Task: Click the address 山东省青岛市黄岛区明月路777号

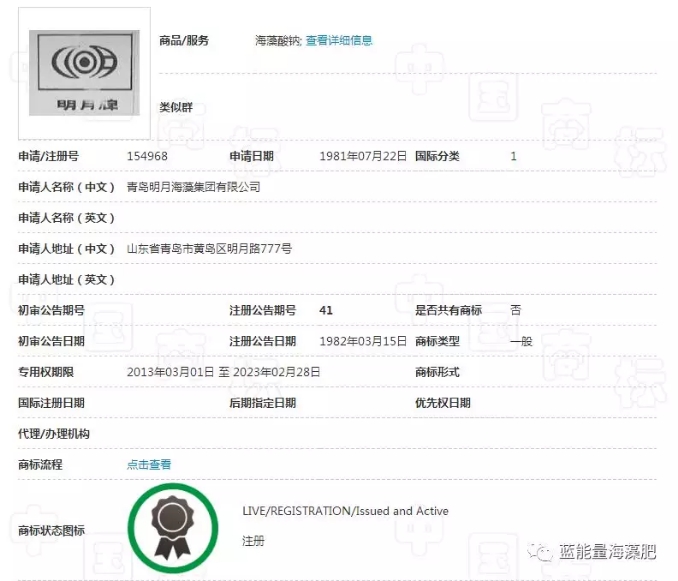Action: [x=209, y=249]
